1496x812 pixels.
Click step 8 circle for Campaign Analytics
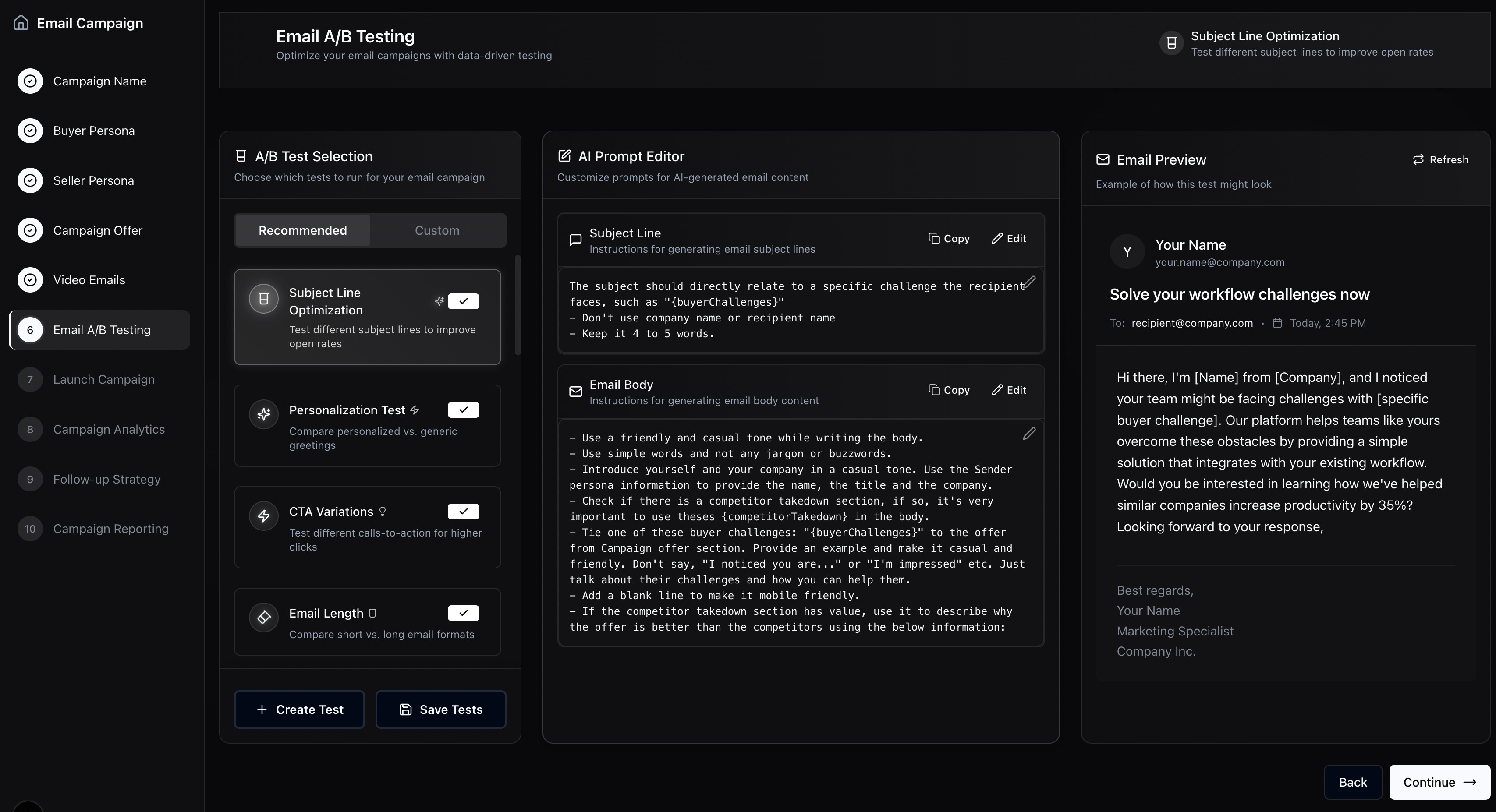[x=30, y=430]
